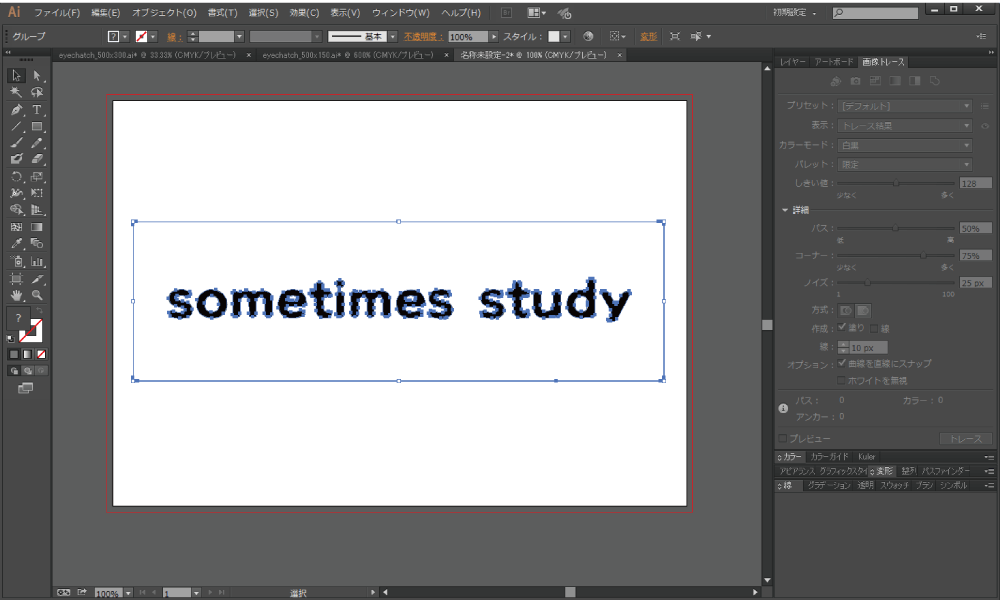Select the Artboard tool
The height and width of the screenshot is (600, 1000).
tap(16, 279)
